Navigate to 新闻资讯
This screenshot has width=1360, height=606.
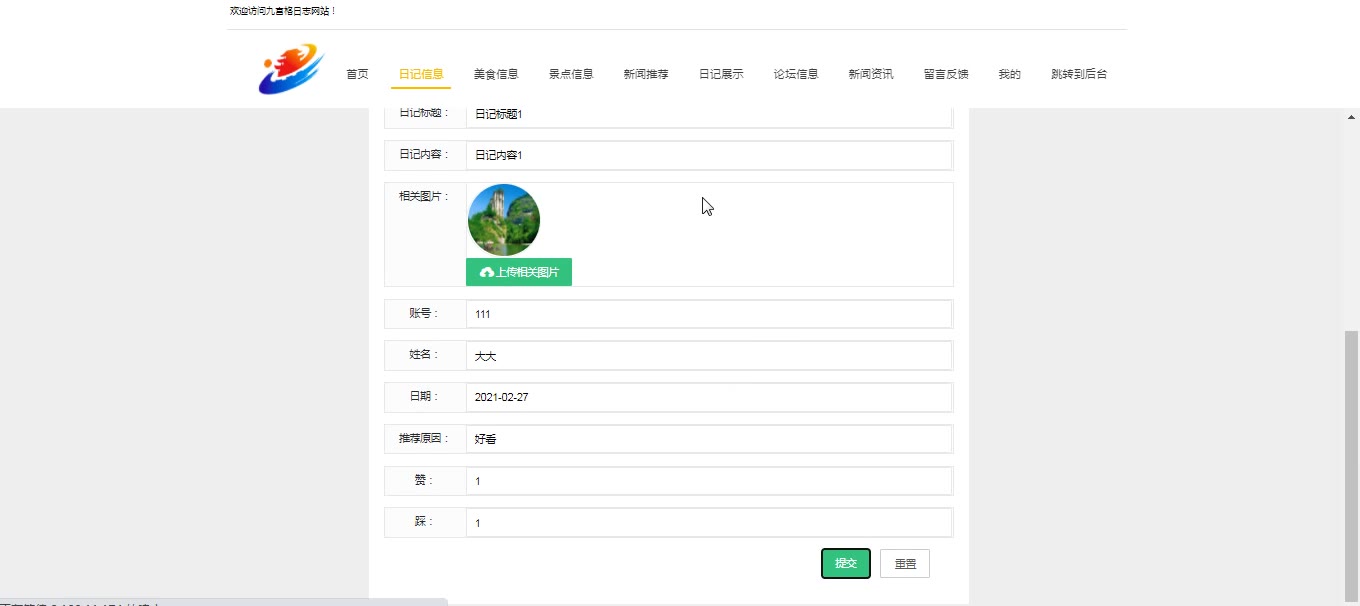click(x=871, y=74)
